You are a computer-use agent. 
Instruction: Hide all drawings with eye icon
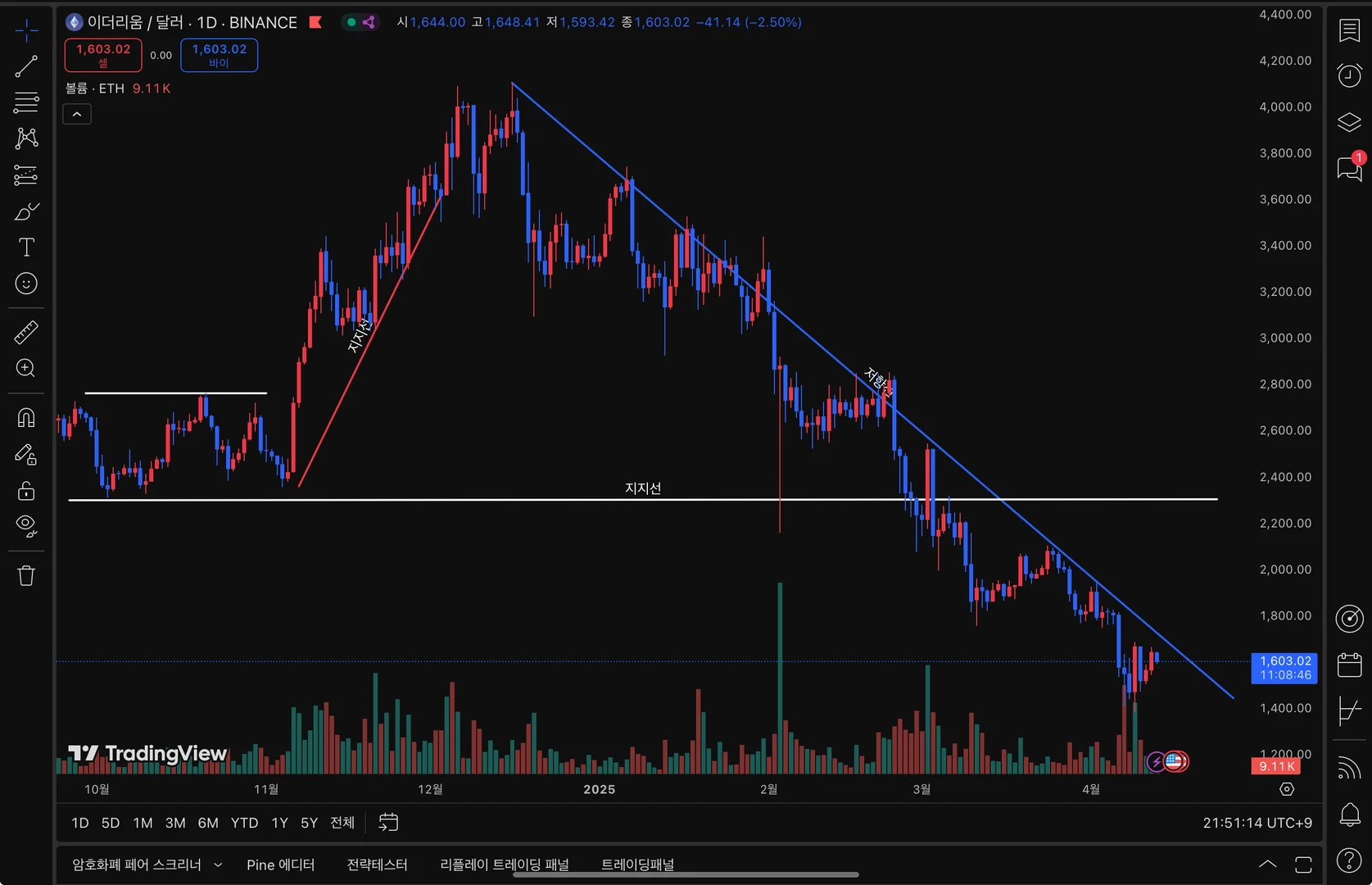pyautogui.click(x=26, y=526)
